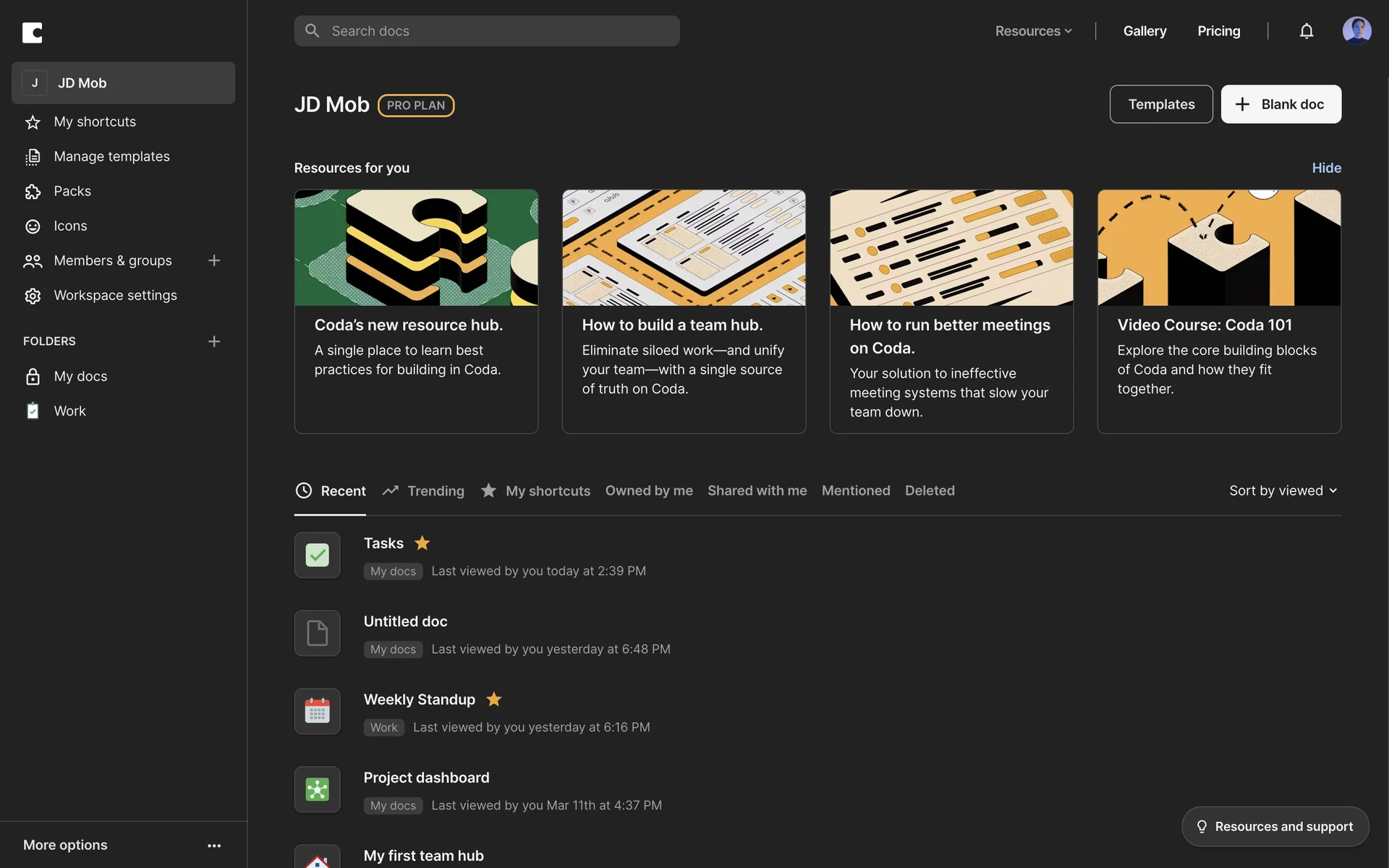Toggle the star on Weekly Standup
Viewport: 1389px width, 868px height.
point(494,699)
